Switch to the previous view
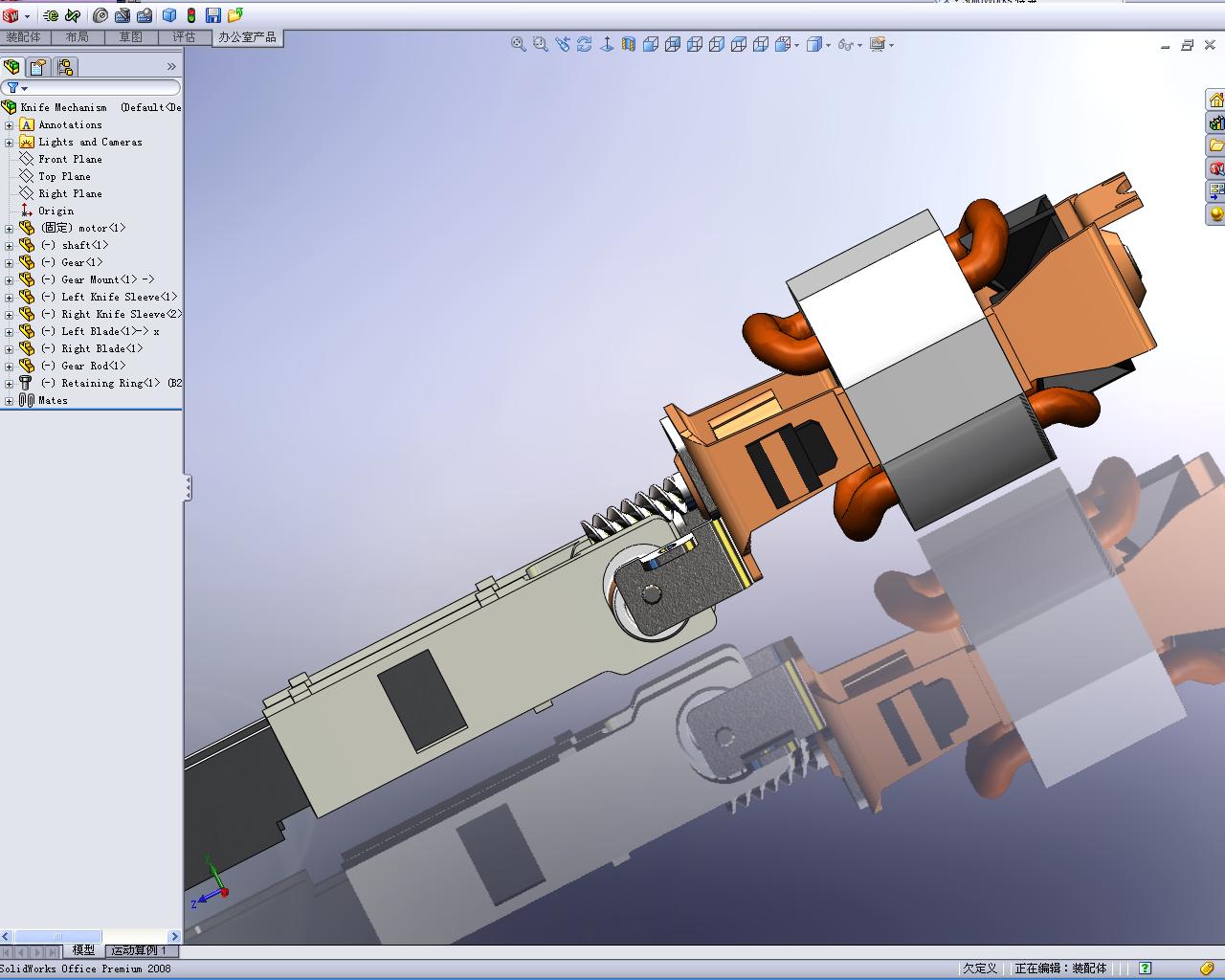Image resolution: width=1225 pixels, height=980 pixels. point(563,44)
